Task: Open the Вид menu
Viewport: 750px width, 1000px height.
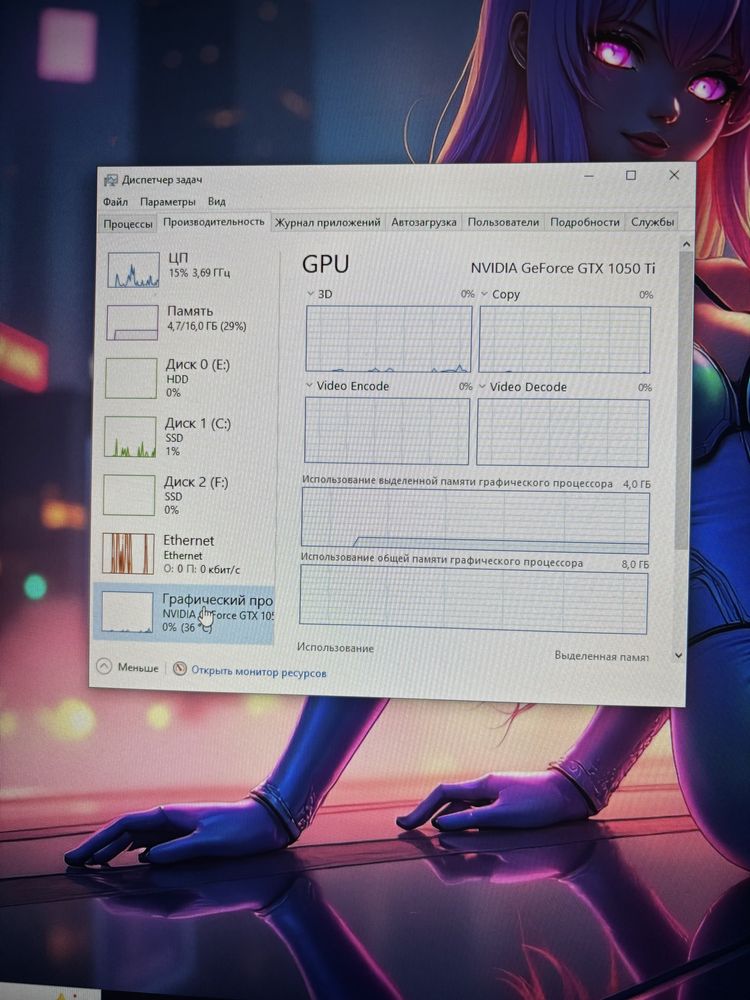Action: [217, 202]
